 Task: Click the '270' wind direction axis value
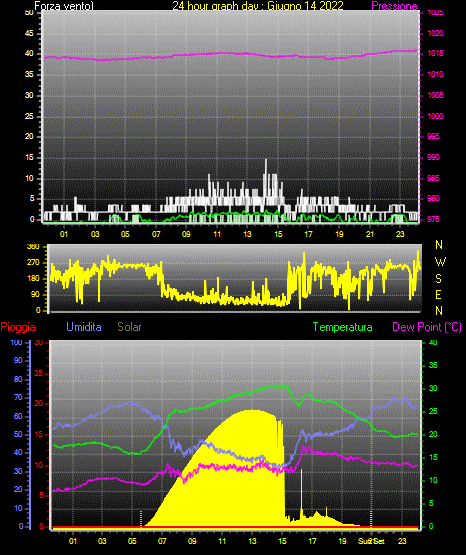click(x=34, y=263)
